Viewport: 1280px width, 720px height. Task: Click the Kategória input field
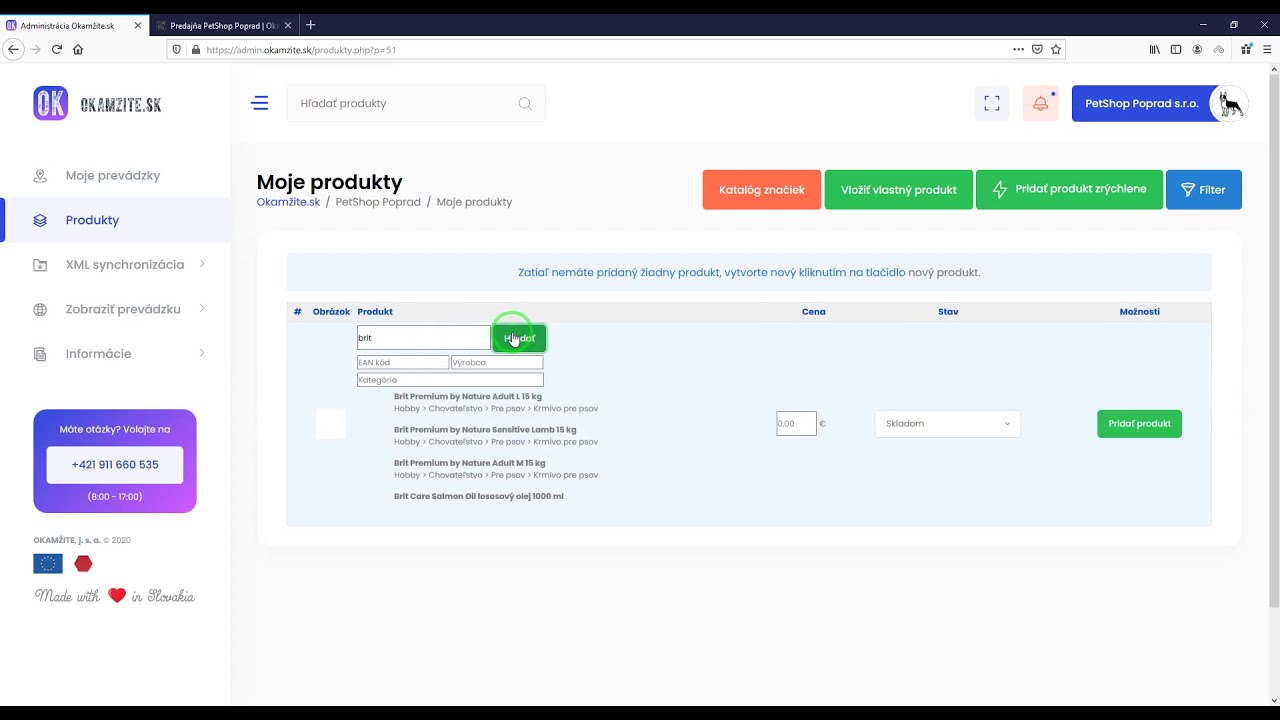pyautogui.click(x=450, y=380)
